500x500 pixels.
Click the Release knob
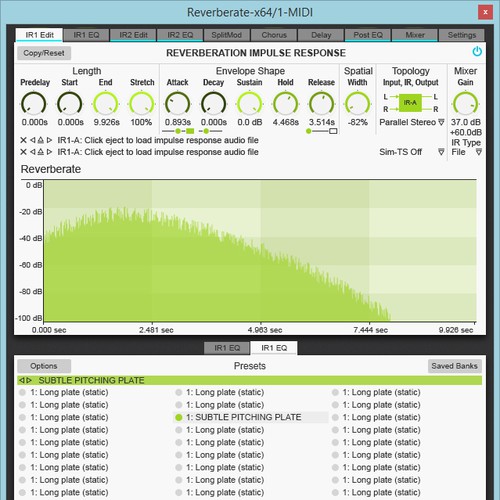(x=322, y=104)
